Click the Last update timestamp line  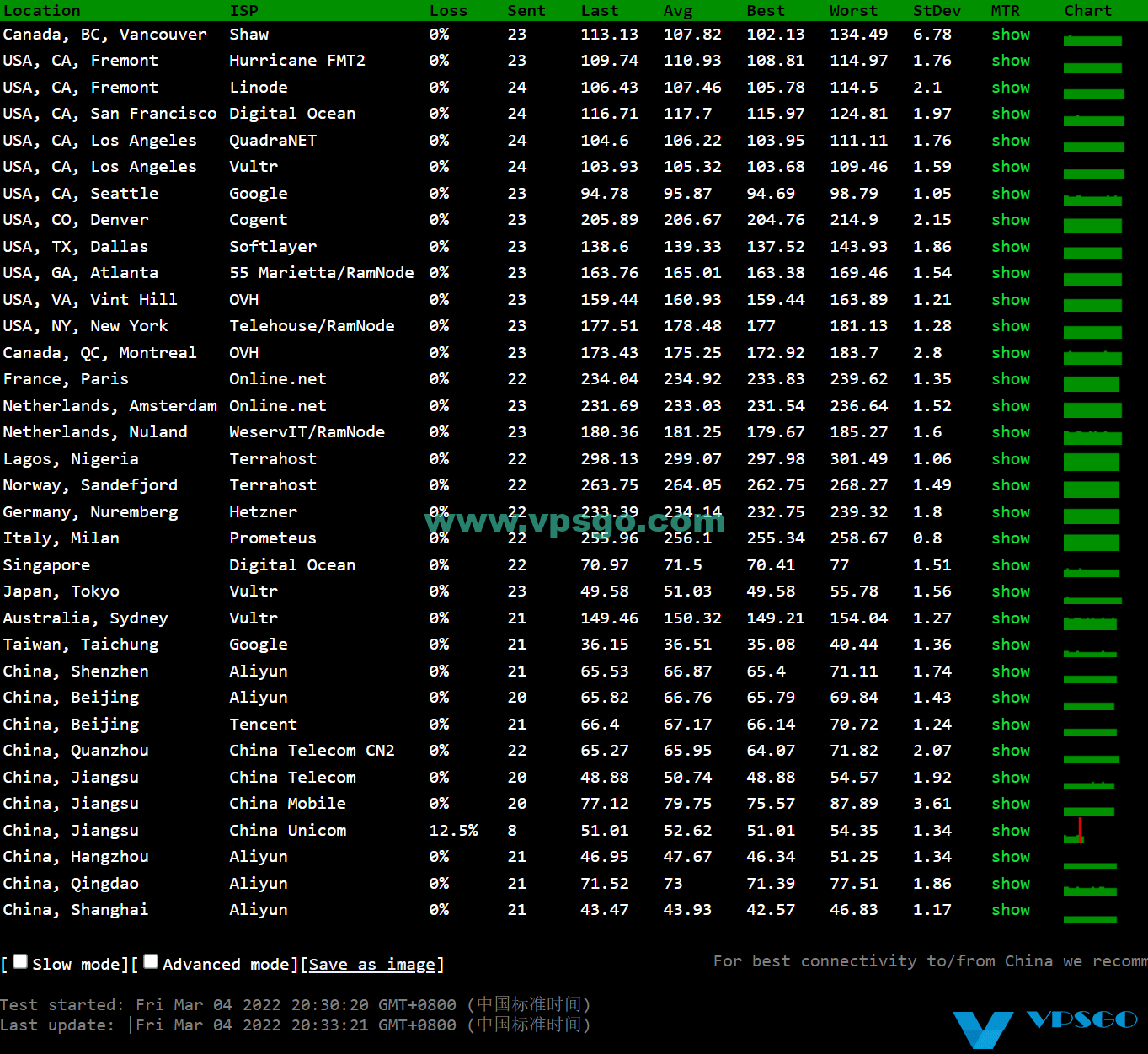[296, 1025]
